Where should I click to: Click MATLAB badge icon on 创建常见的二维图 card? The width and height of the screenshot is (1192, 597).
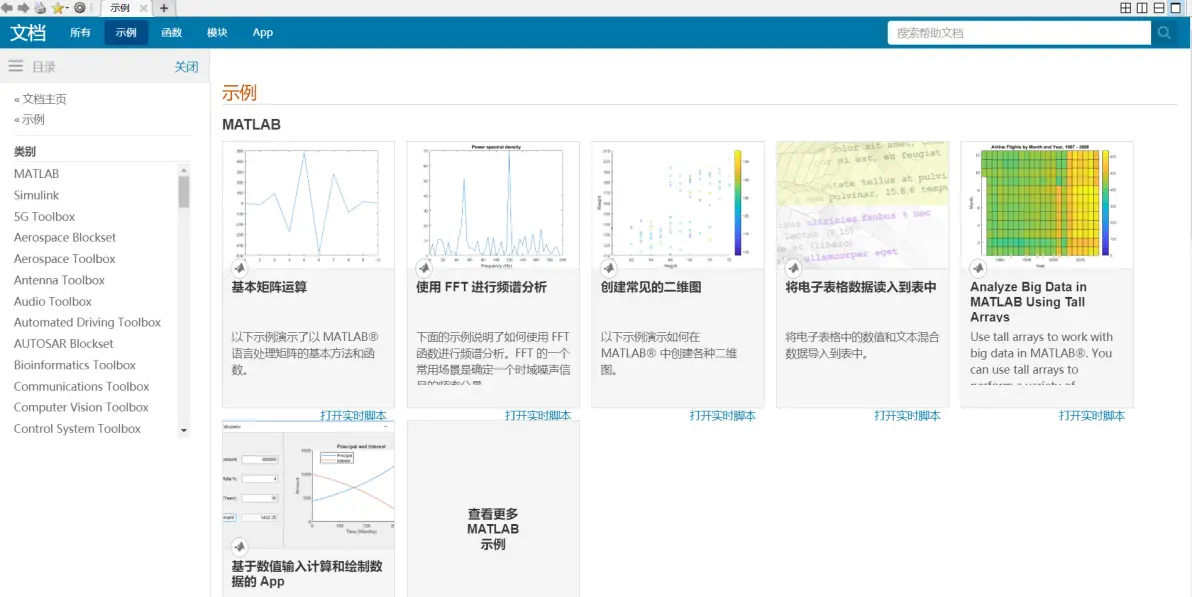(x=609, y=268)
